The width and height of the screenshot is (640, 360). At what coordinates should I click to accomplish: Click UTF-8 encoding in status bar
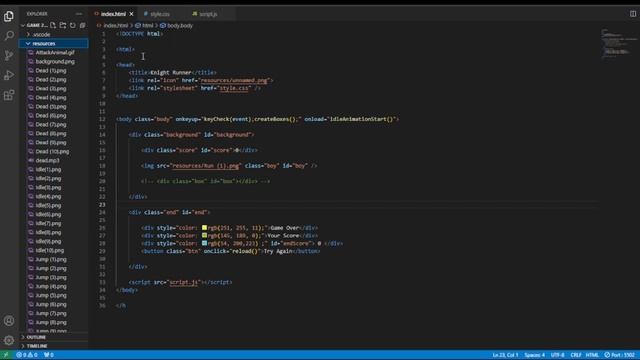point(558,355)
